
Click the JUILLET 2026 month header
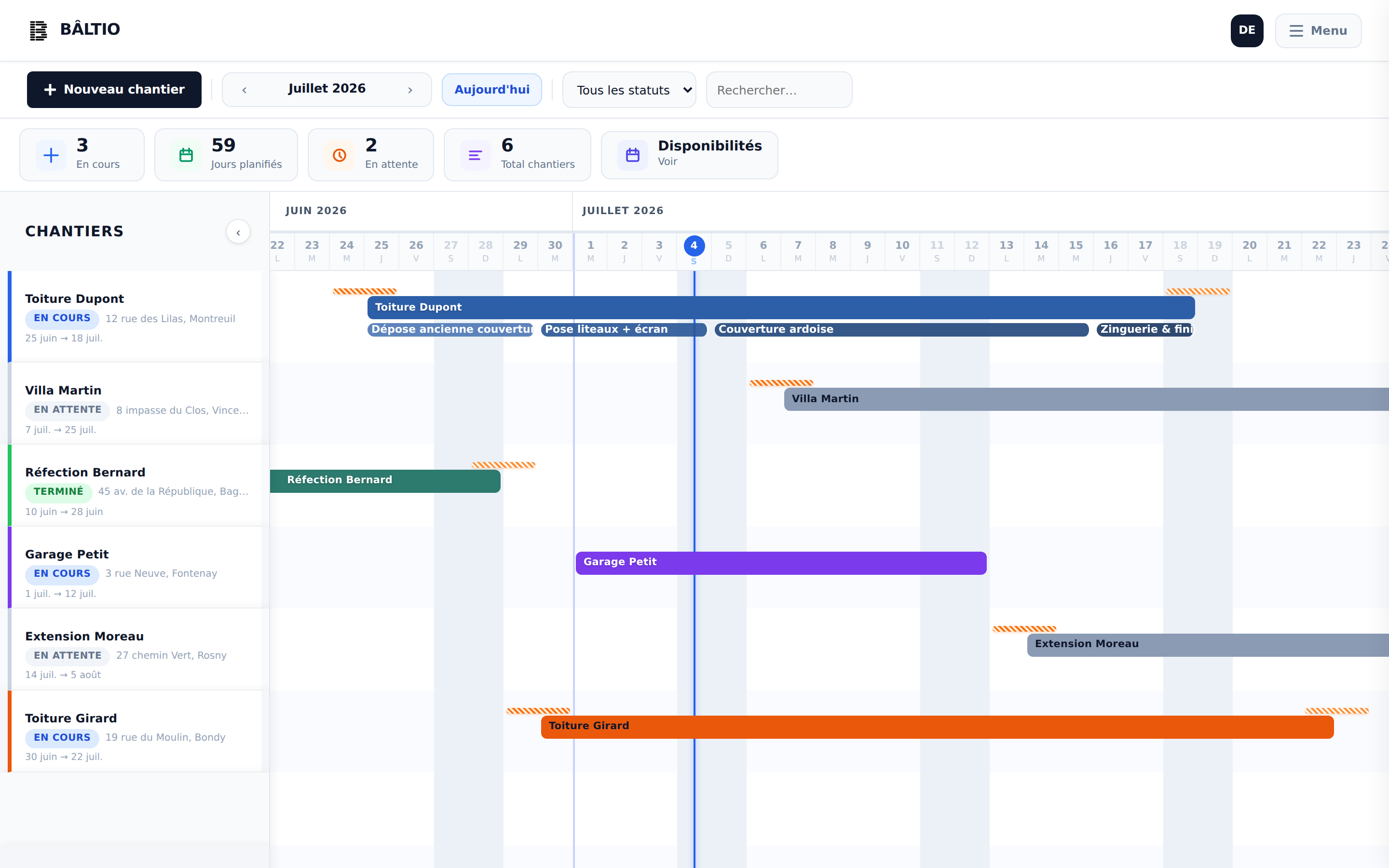(623, 211)
